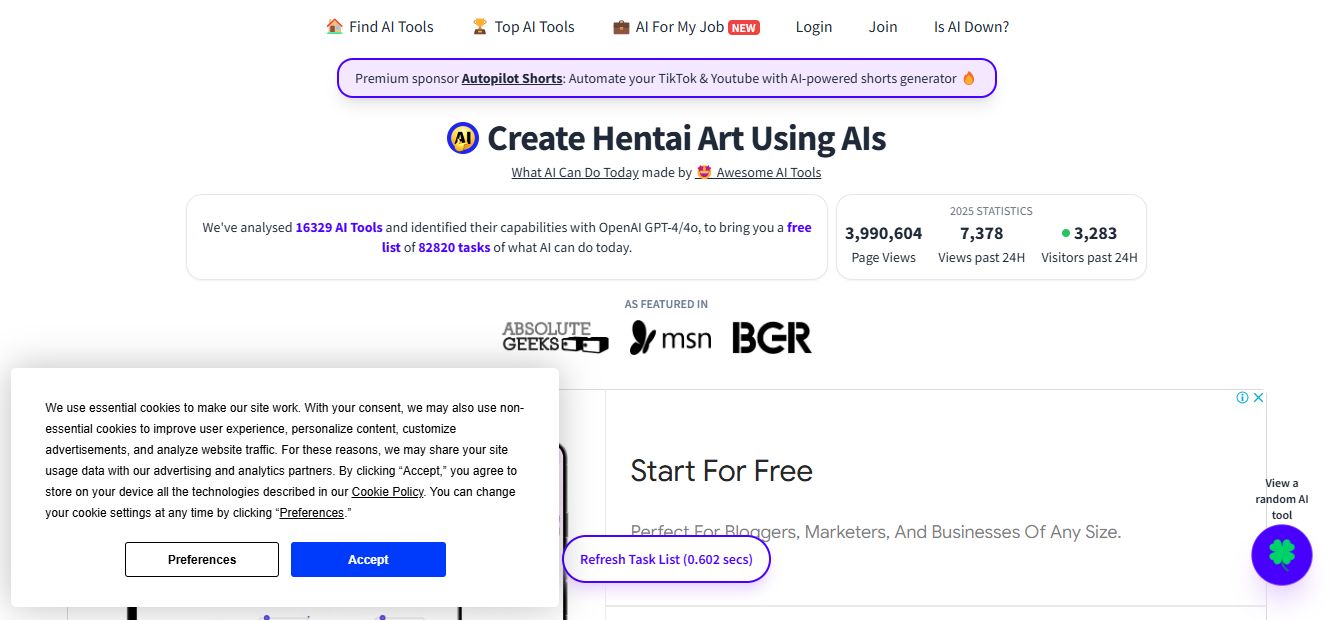Click the Start For Free ad headline
1335x620 pixels.
point(722,470)
